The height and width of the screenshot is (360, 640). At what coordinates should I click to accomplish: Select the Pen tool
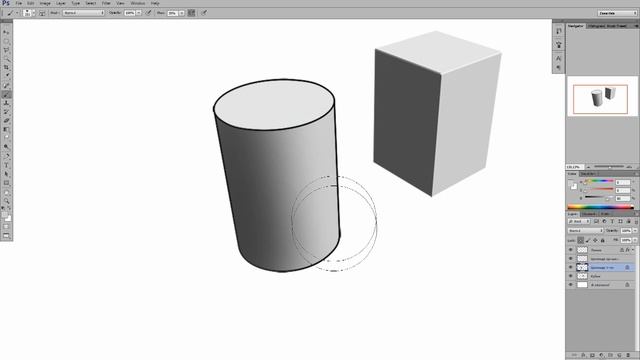(x=6, y=156)
